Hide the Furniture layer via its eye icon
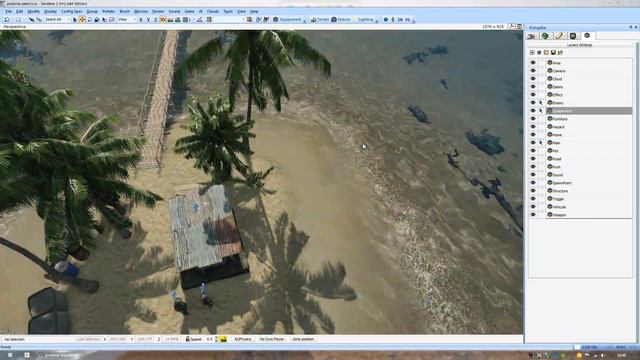The width and height of the screenshot is (640, 360). [x=533, y=118]
